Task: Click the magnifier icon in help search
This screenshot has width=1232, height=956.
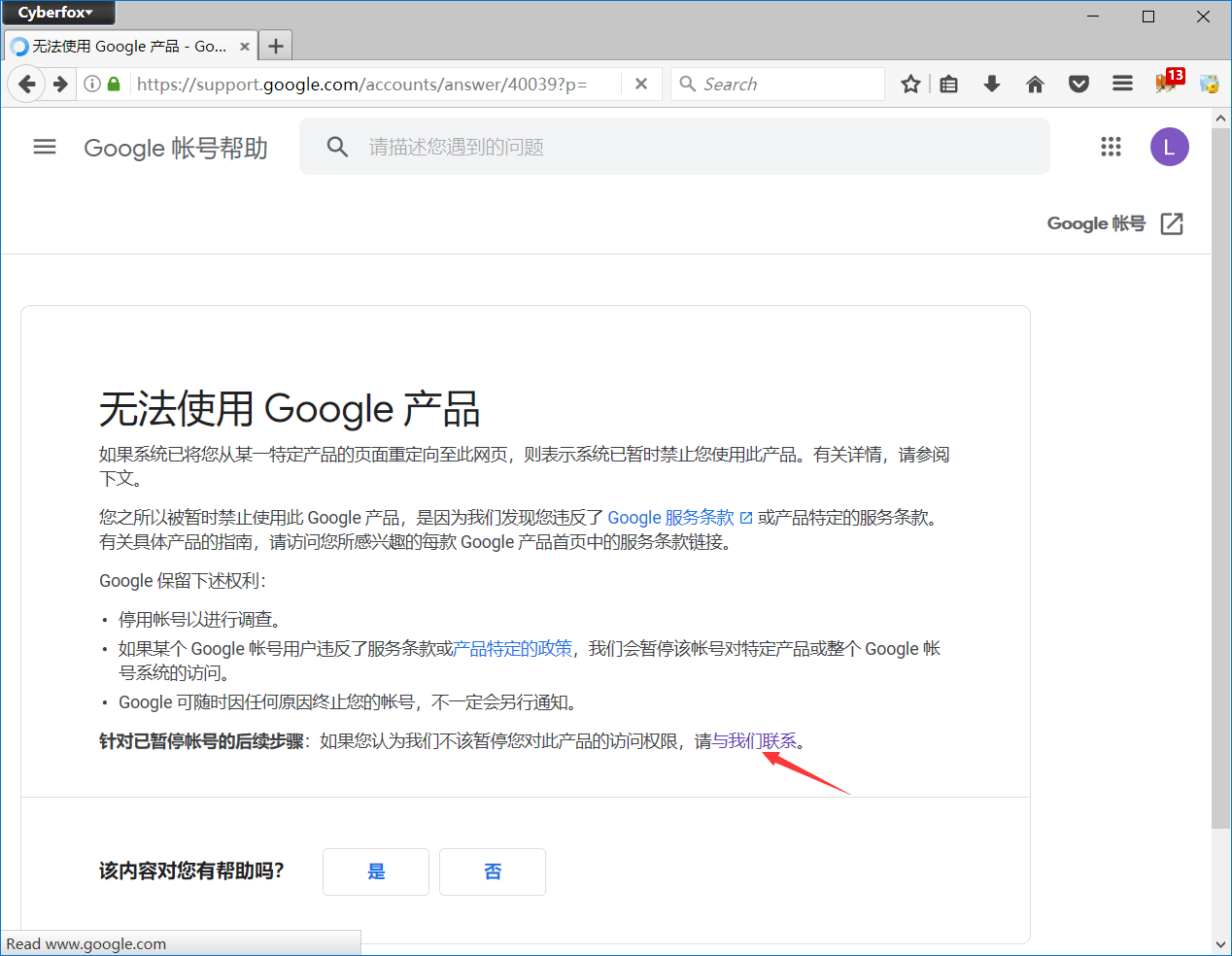Action: tap(337, 147)
